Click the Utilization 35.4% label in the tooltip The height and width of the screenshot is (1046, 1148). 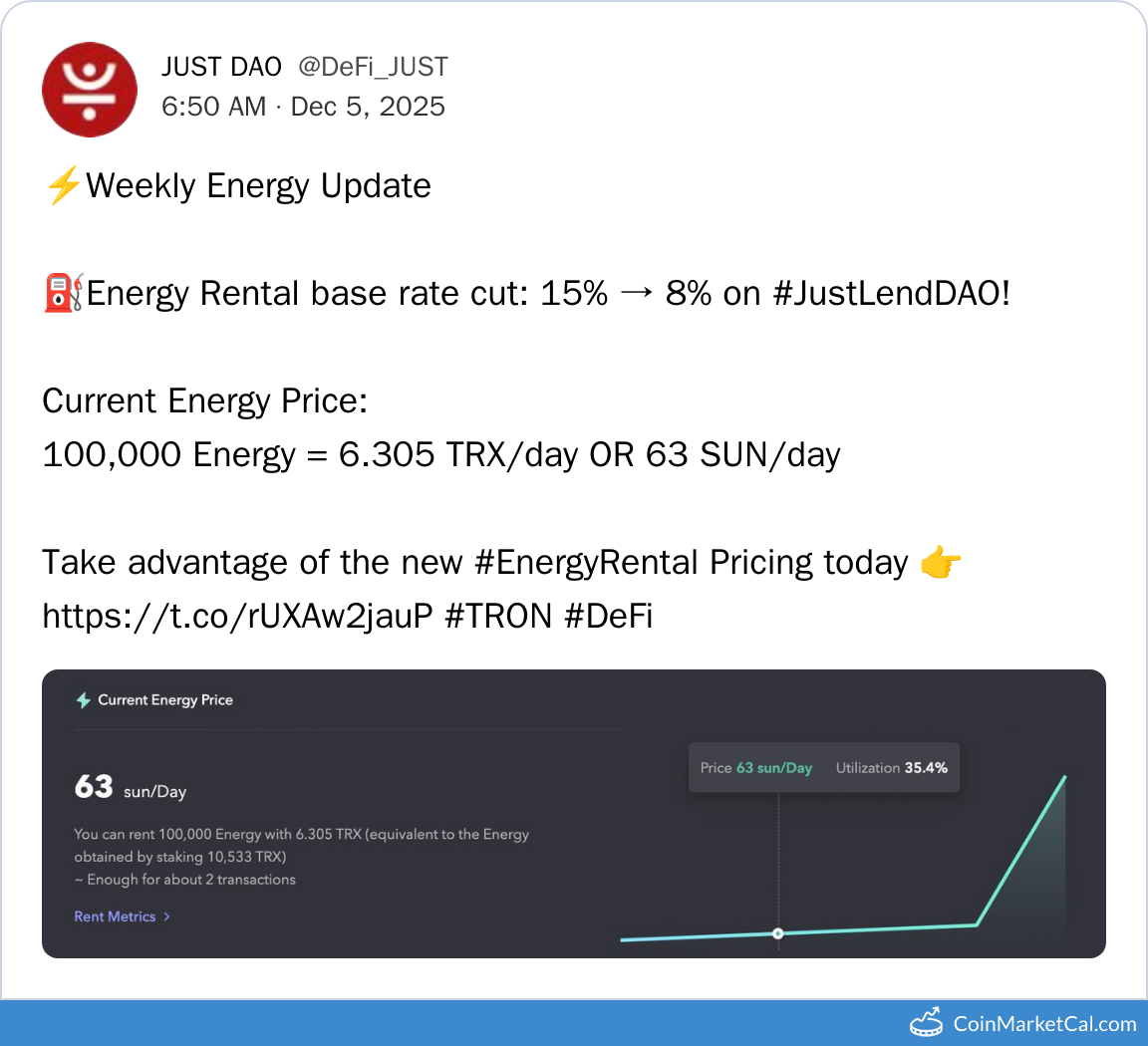tap(891, 768)
